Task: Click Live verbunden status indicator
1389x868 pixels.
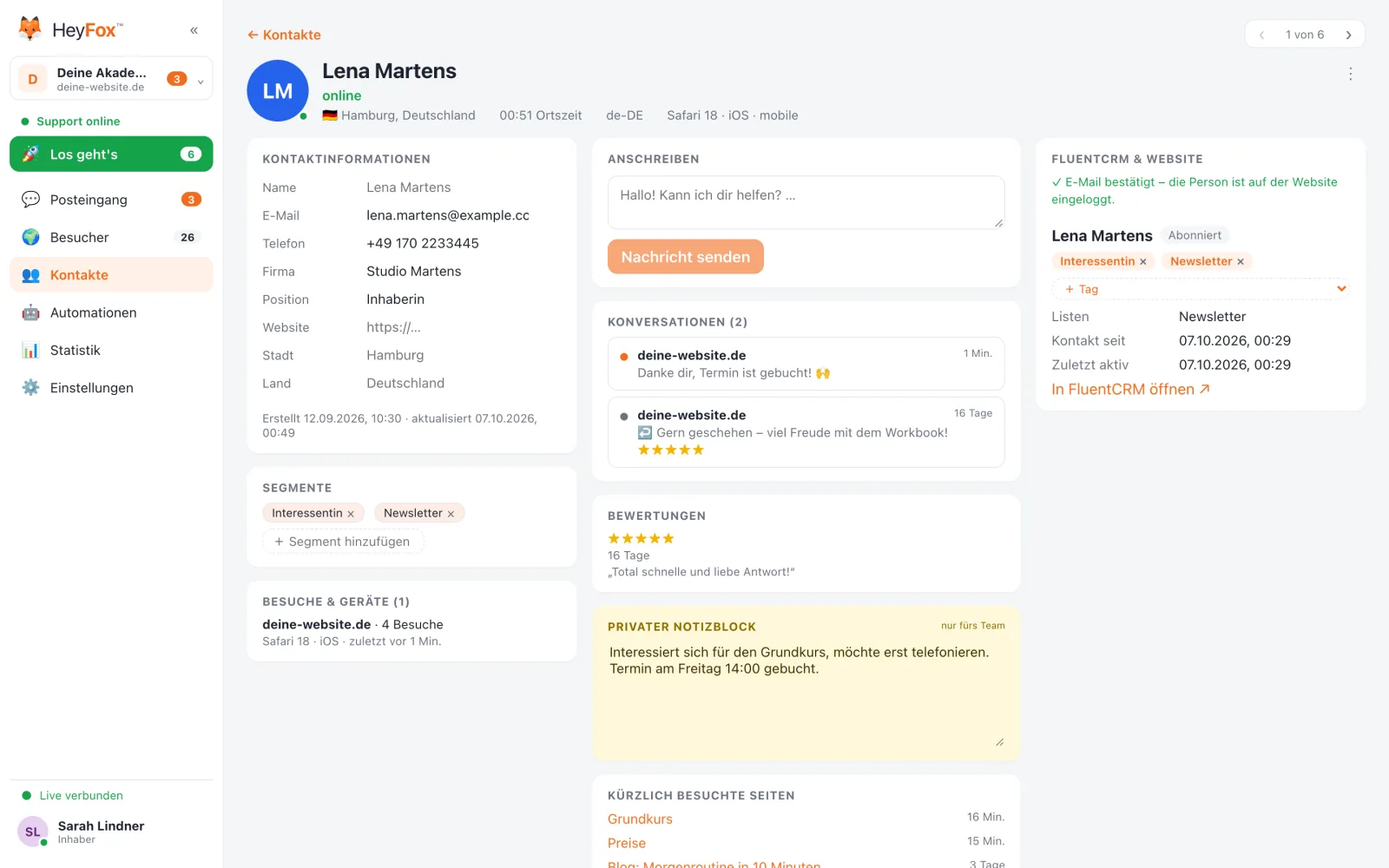Action: [72, 796]
